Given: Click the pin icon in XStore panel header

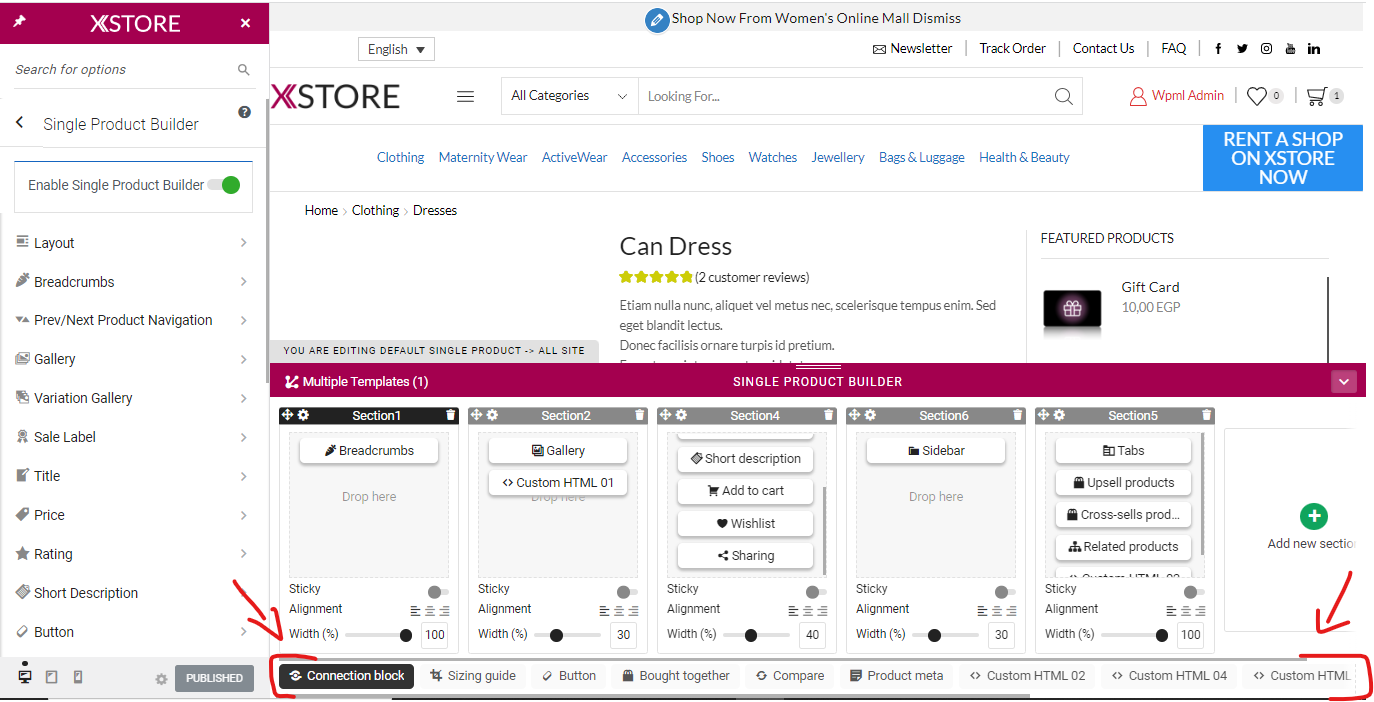Looking at the screenshot, I should pyautogui.click(x=19, y=22).
